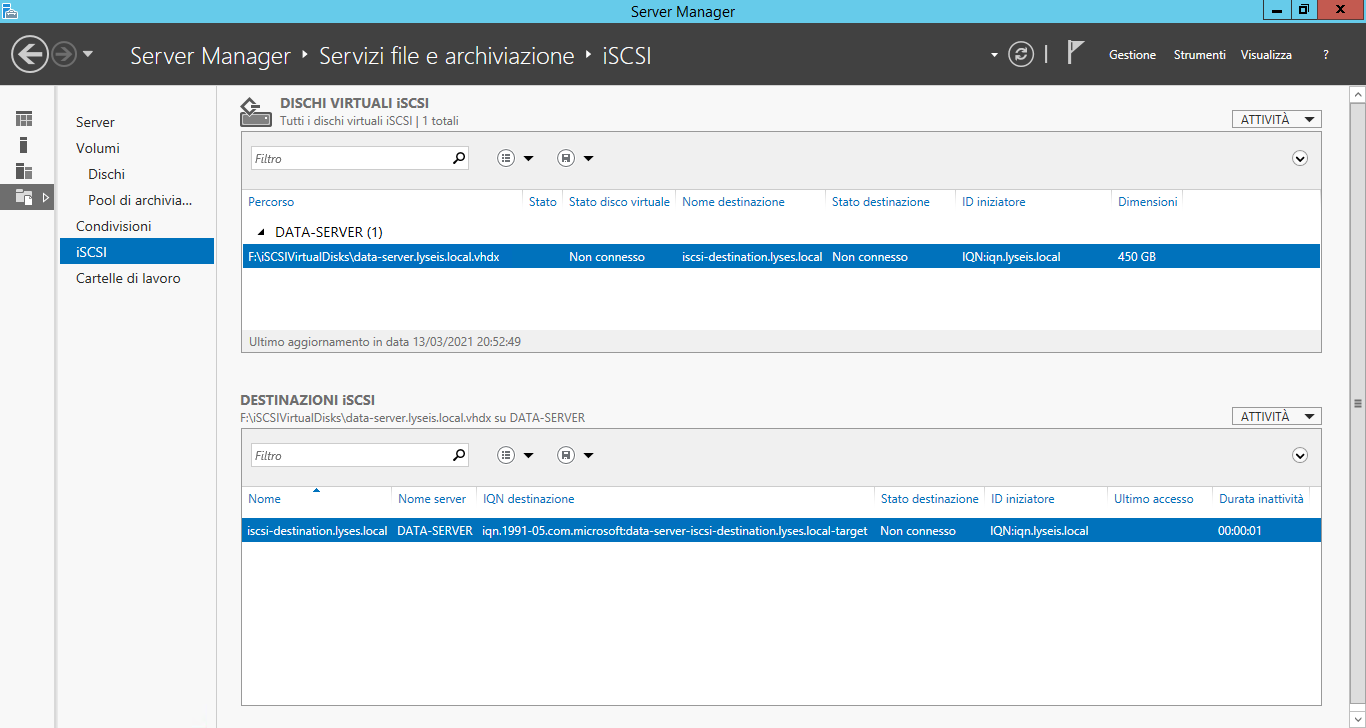Select Cartelle di lavoro navigation item
Viewport: 1366px width, 728px height.
128,278
